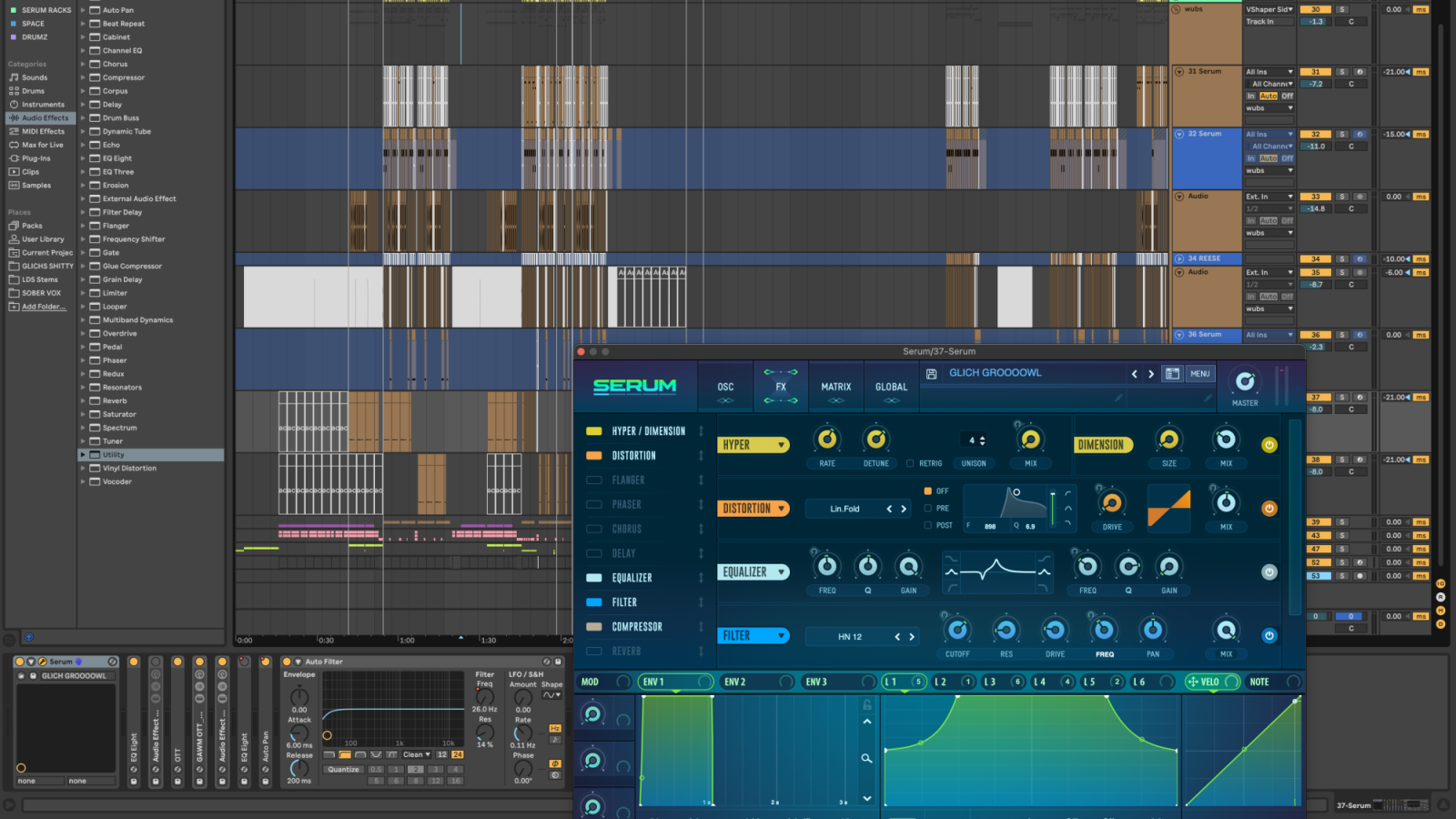Select POST filter mode in Distortion

coord(928,525)
